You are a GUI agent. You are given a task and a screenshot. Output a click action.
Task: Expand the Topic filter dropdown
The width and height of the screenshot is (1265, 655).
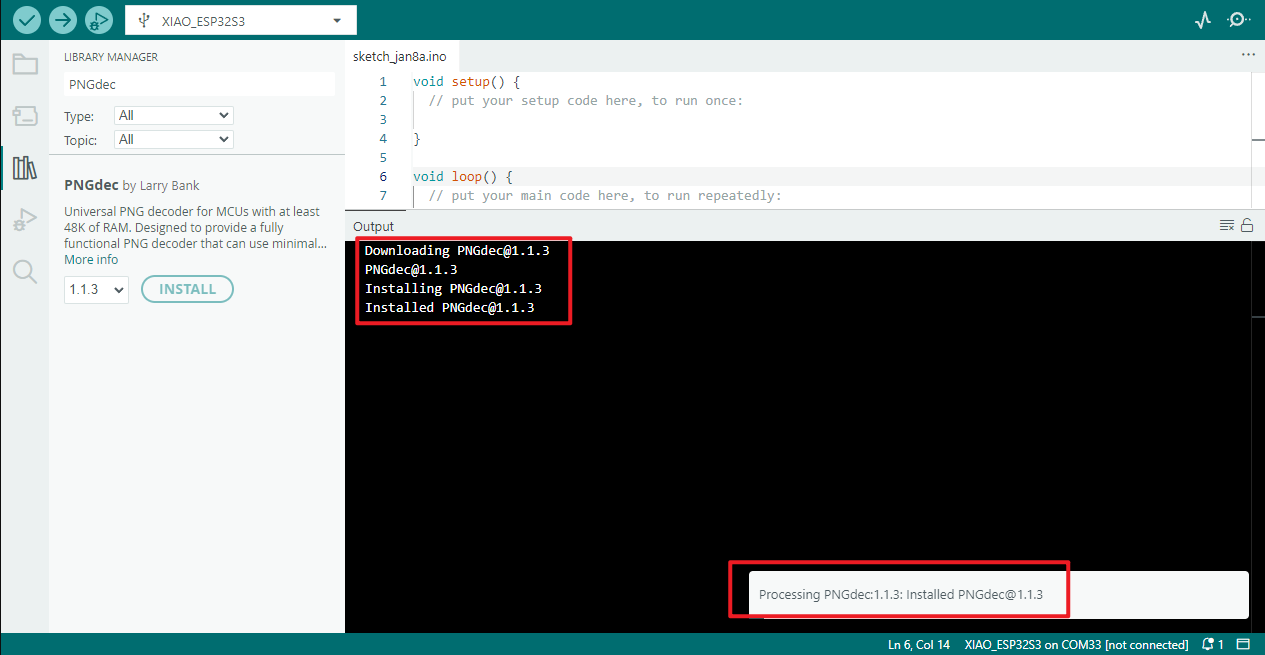point(173,140)
